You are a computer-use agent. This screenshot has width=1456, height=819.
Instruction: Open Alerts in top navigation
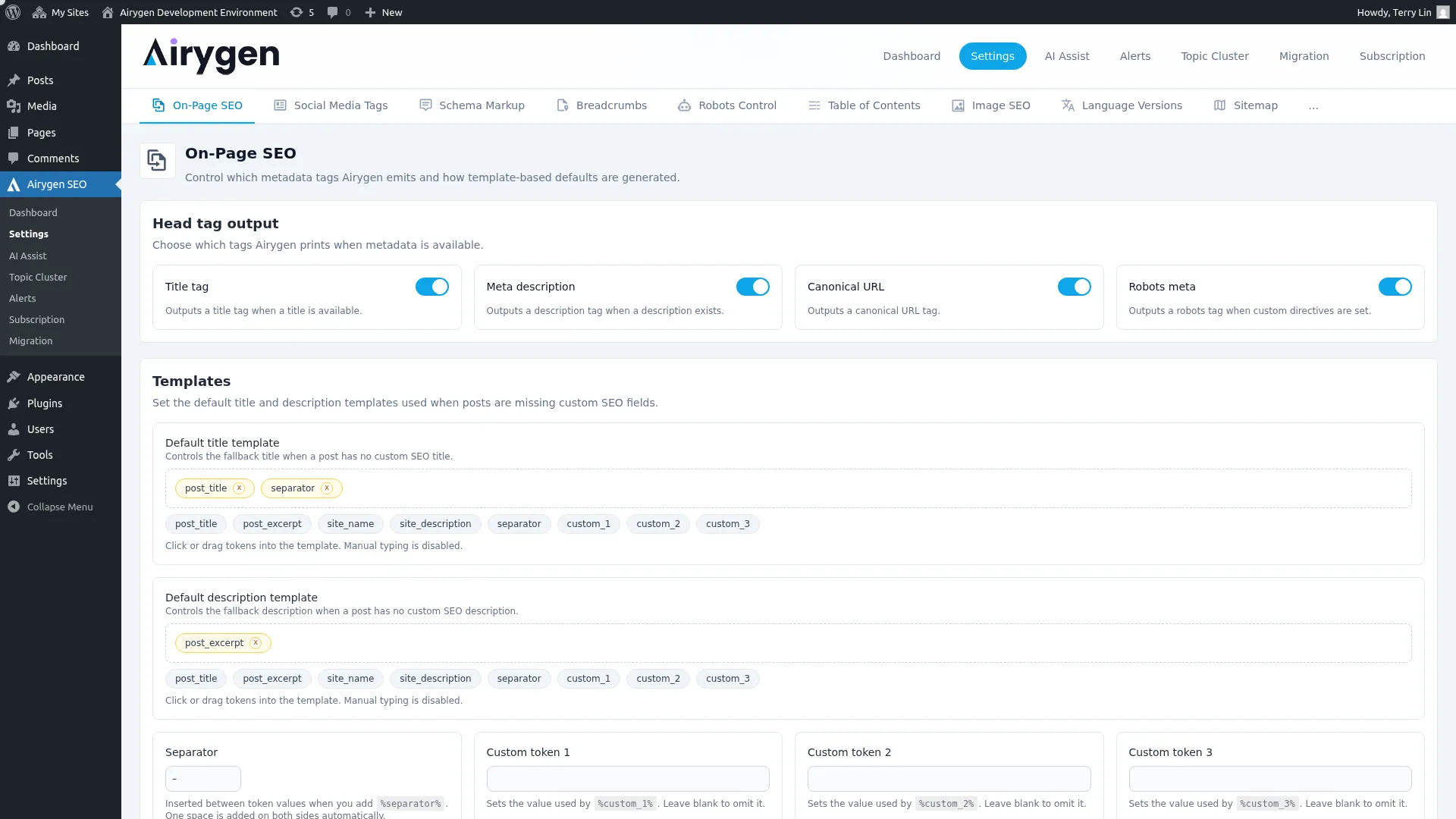(x=1135, y=56)
